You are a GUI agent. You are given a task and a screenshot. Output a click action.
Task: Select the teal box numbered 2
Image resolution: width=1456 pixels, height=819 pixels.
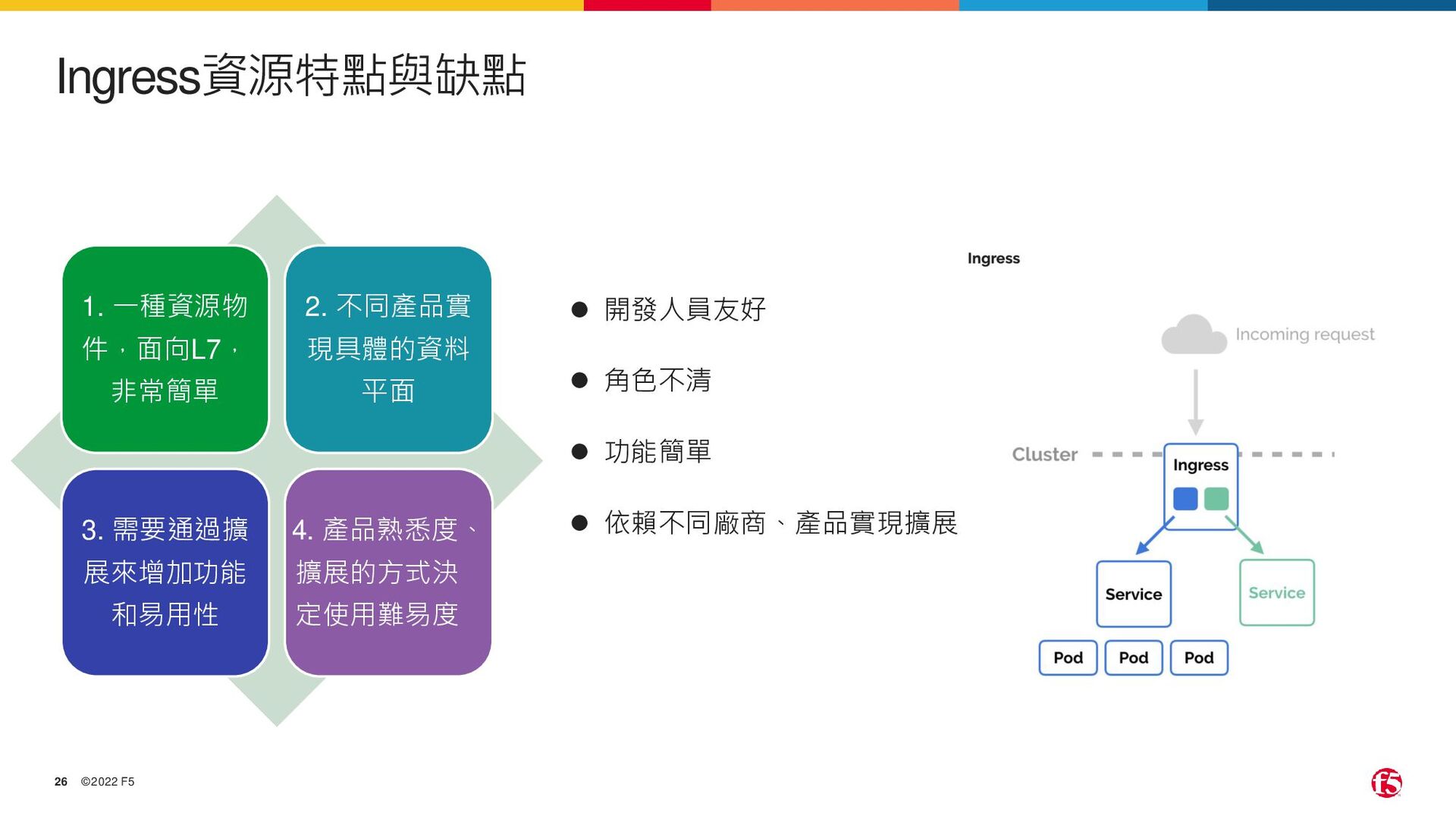click(388, 349)
